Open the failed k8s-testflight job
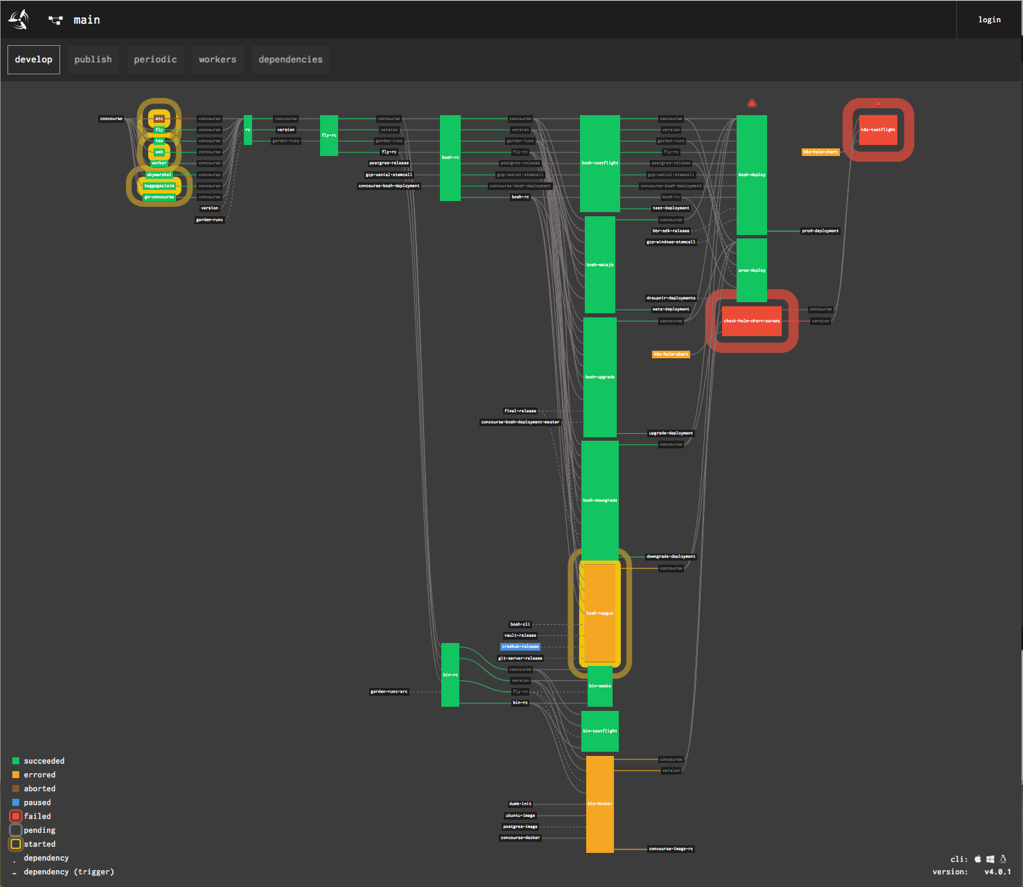This screenshot has width=1024, height=887. pyautogui.click(x=878, y=129)
